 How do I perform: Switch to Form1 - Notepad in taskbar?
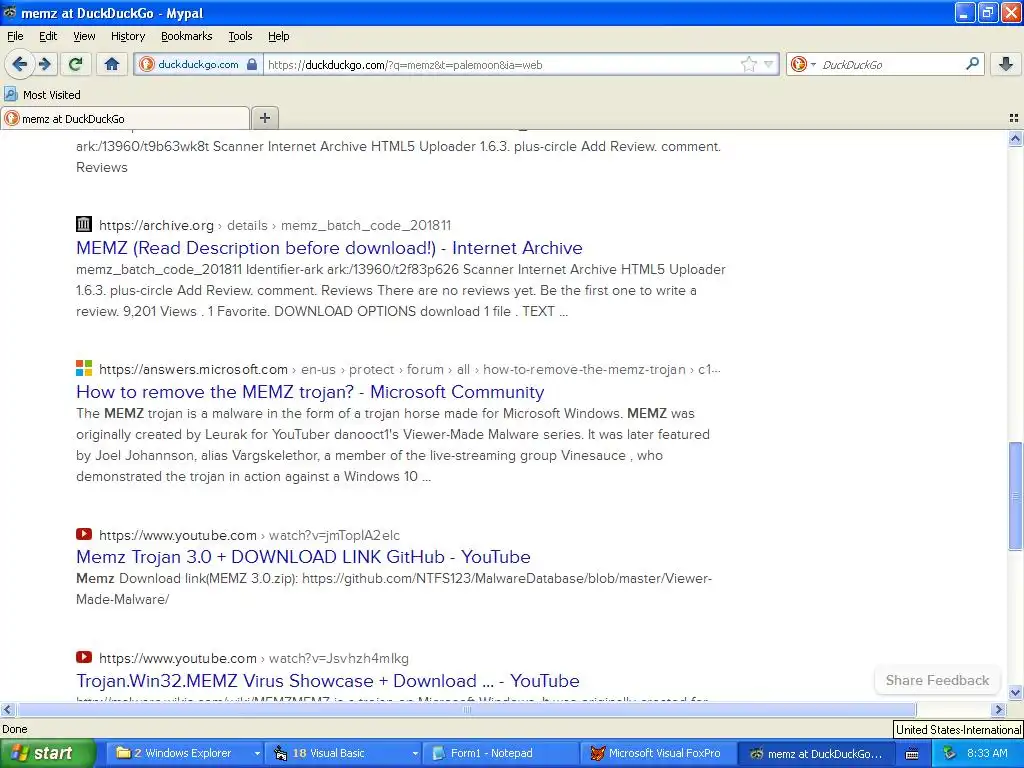500,753
